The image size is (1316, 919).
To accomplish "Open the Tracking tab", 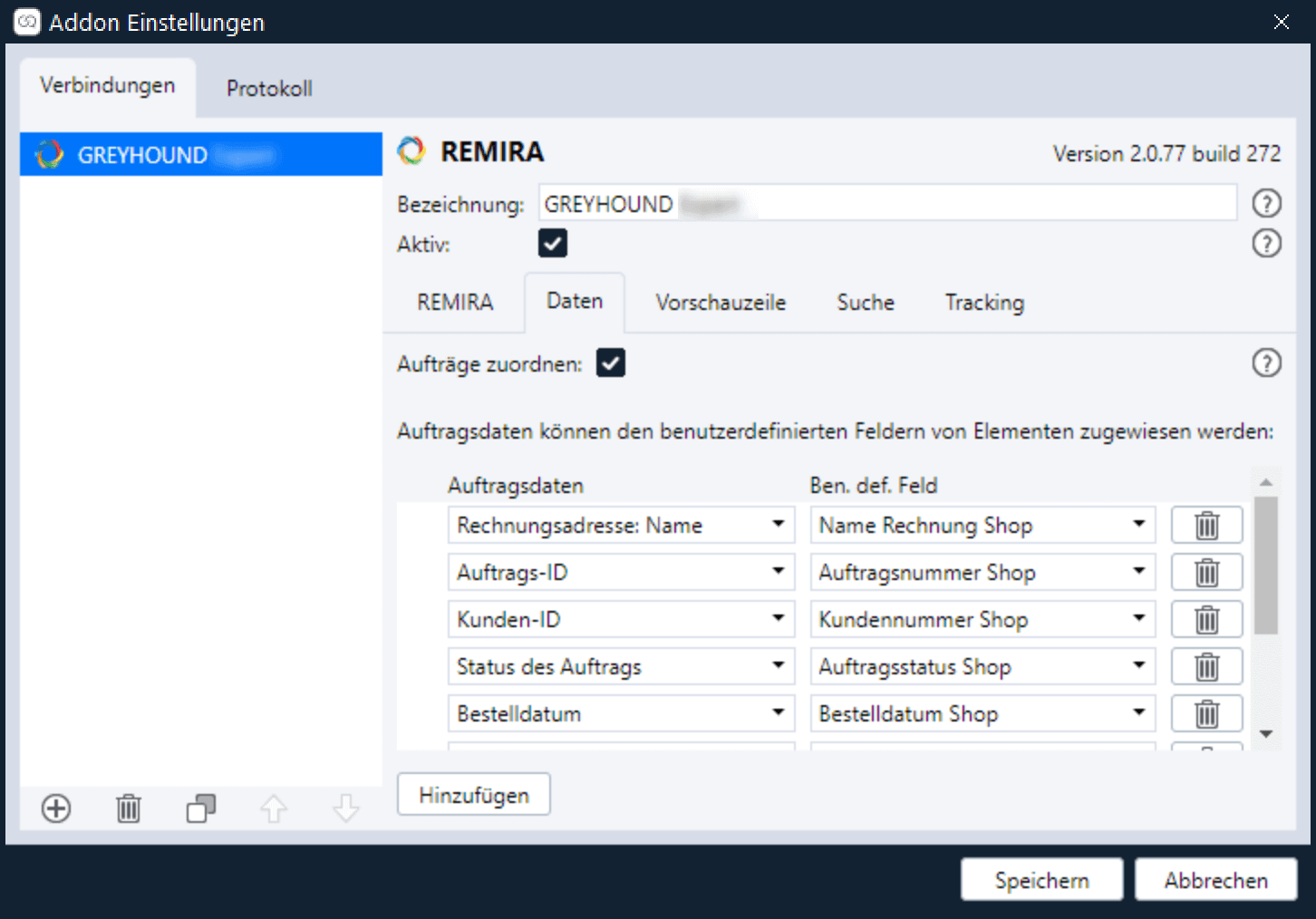I will 984,302.
